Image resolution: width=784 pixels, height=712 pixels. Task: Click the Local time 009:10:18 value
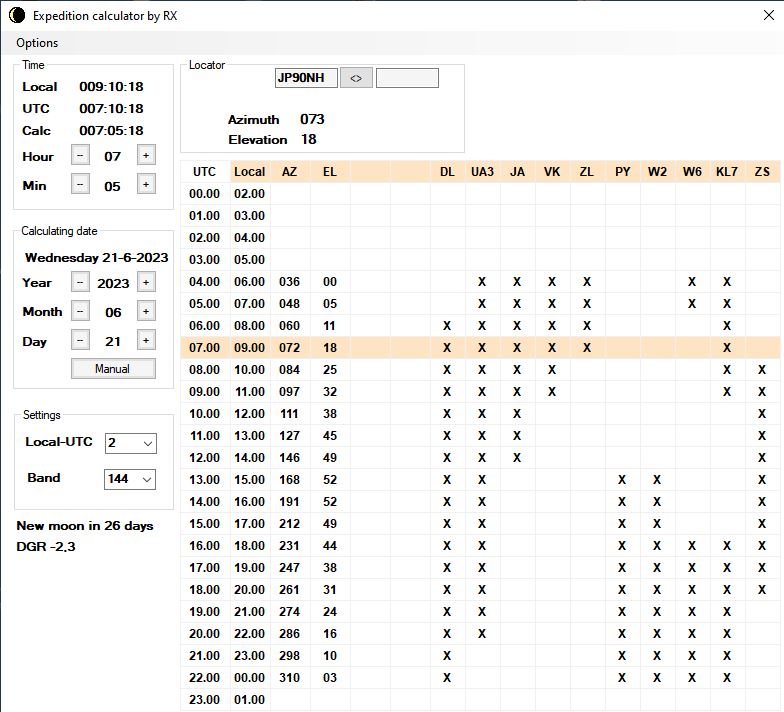pyautogui.click(x=112, y=86)
